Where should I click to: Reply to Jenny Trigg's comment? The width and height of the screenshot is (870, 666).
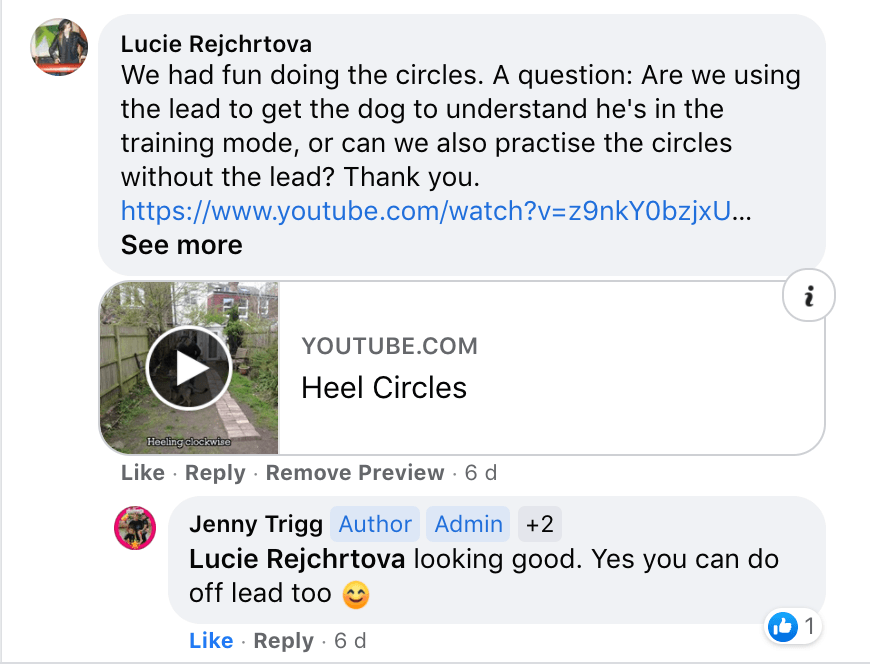tap(284, 640)
